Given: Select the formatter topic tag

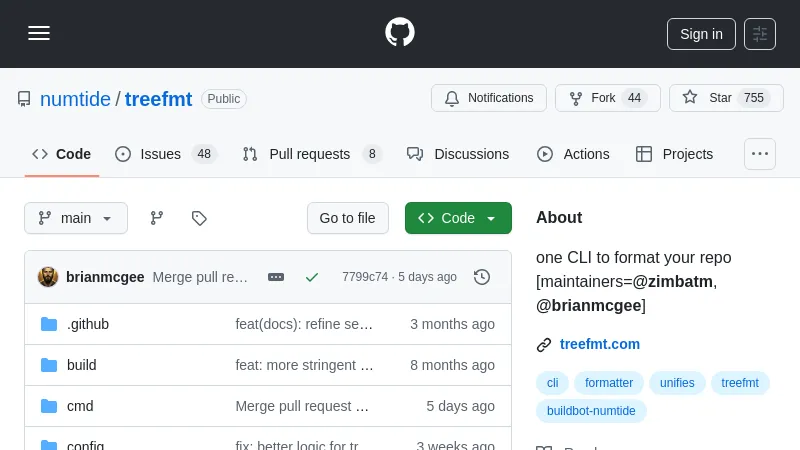Looking at the screenshot, I should pos(609,383).
